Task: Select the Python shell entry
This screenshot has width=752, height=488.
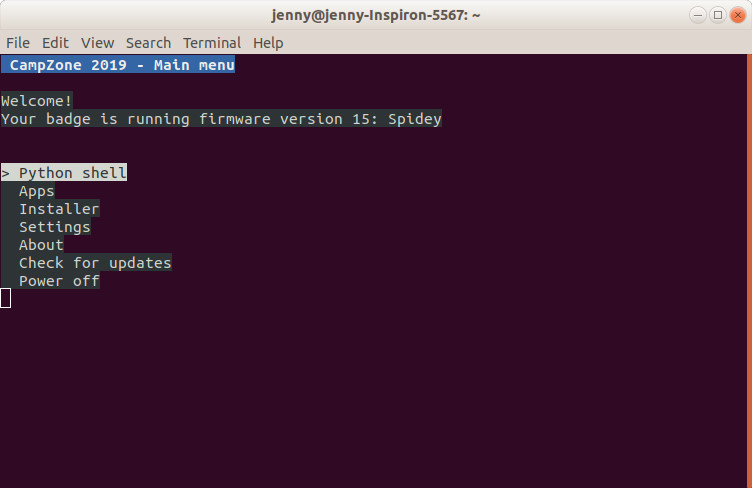Action: [72, 173]
